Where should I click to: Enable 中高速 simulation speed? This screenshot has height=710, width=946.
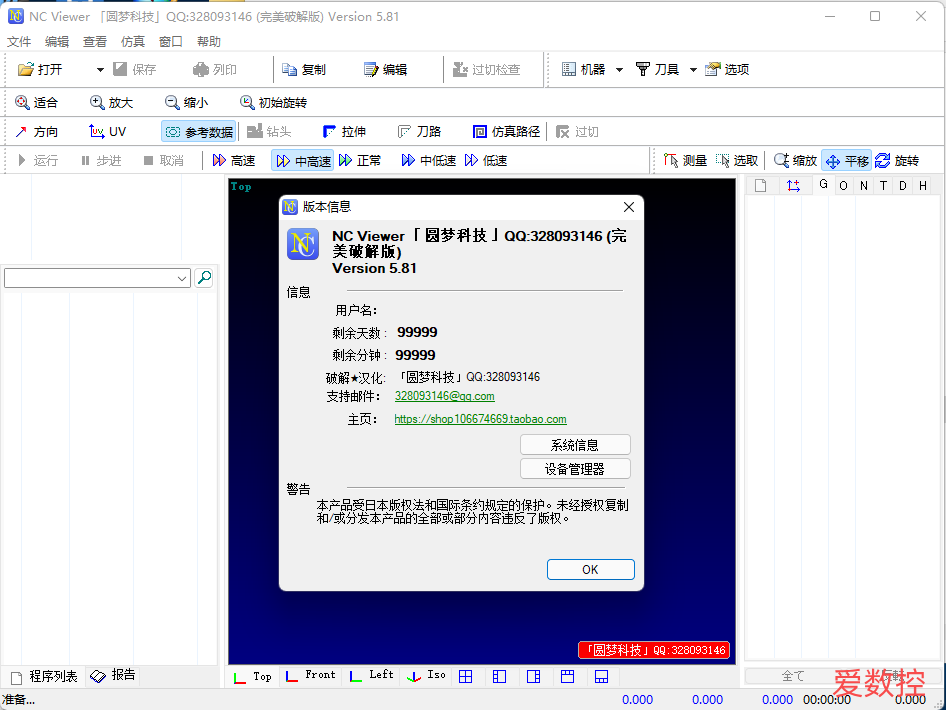(302, 159)
